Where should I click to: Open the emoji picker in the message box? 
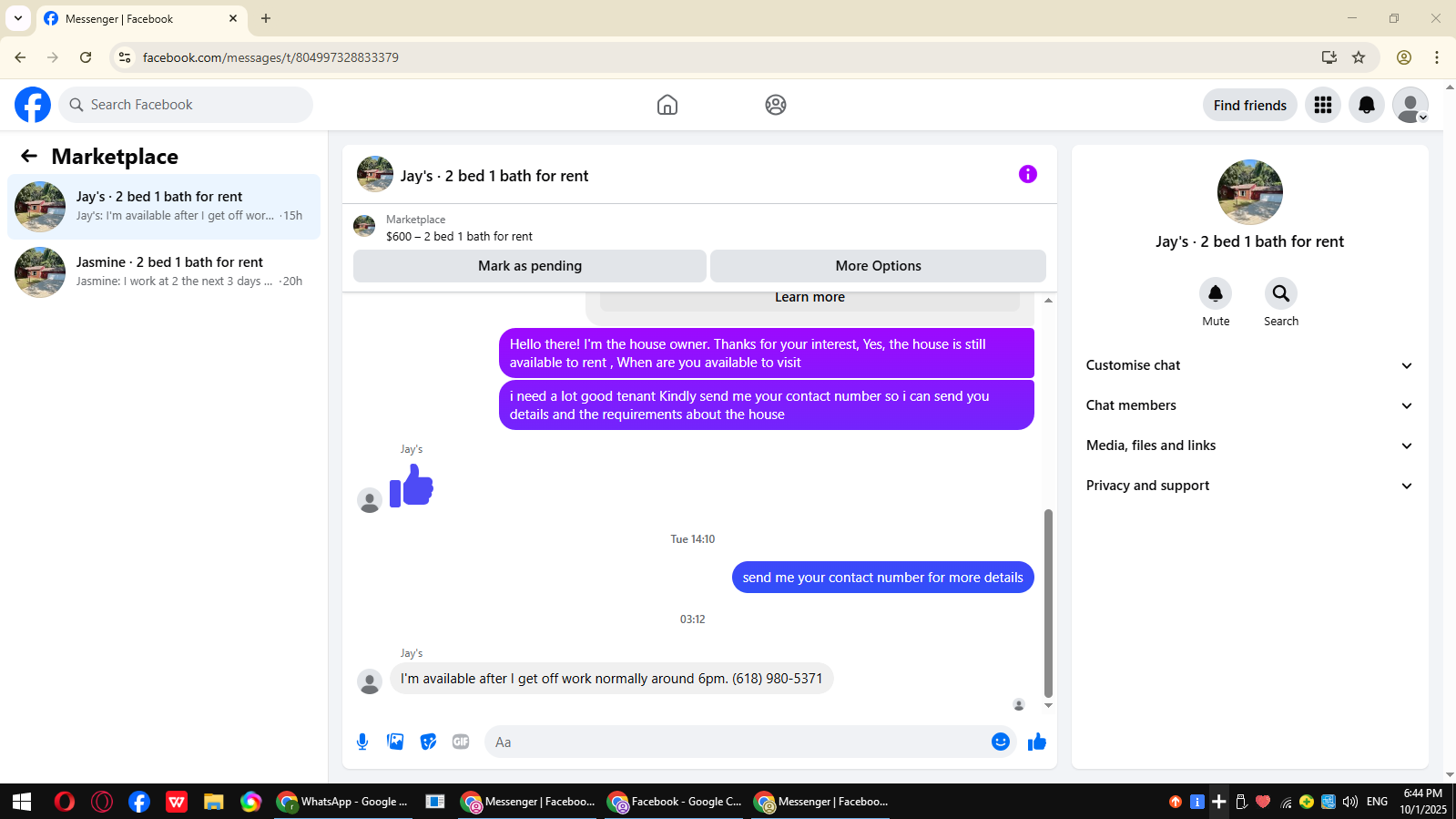coord(1001,742)
